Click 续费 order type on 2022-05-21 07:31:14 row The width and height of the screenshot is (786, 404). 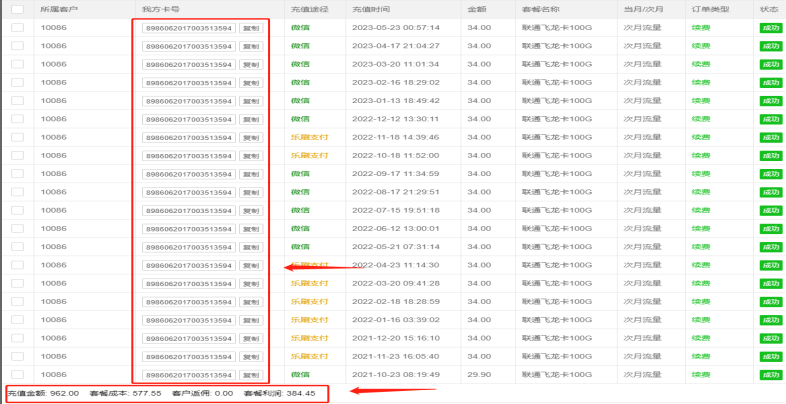pos(701,247)
